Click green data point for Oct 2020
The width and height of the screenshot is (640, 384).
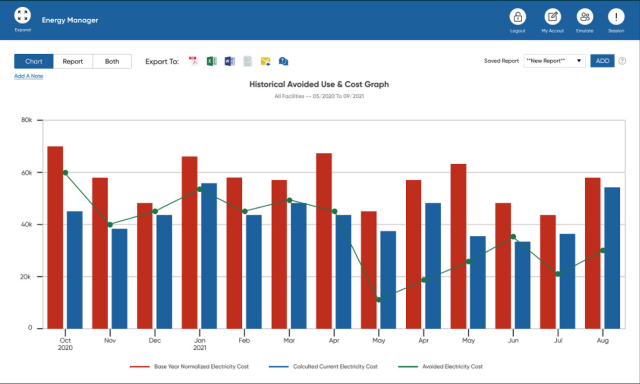65,173
